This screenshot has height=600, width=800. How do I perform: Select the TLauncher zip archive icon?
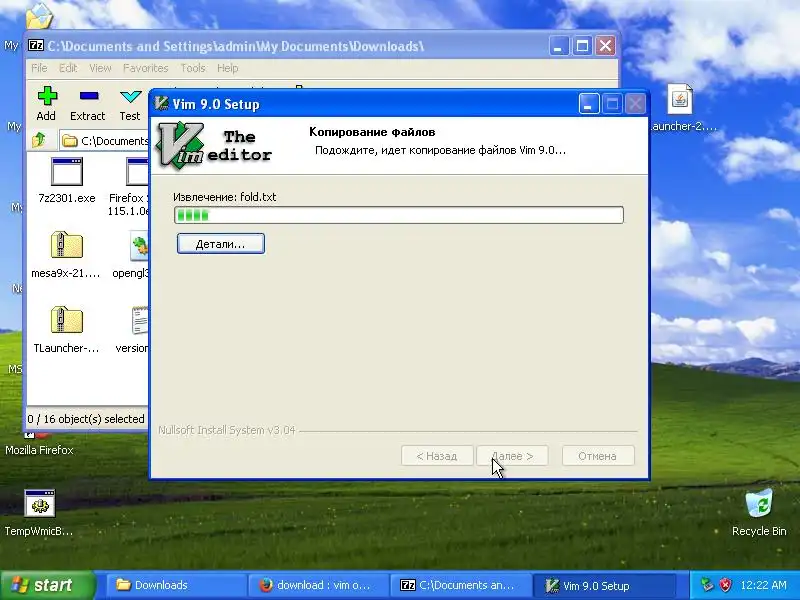click(66, 320)
